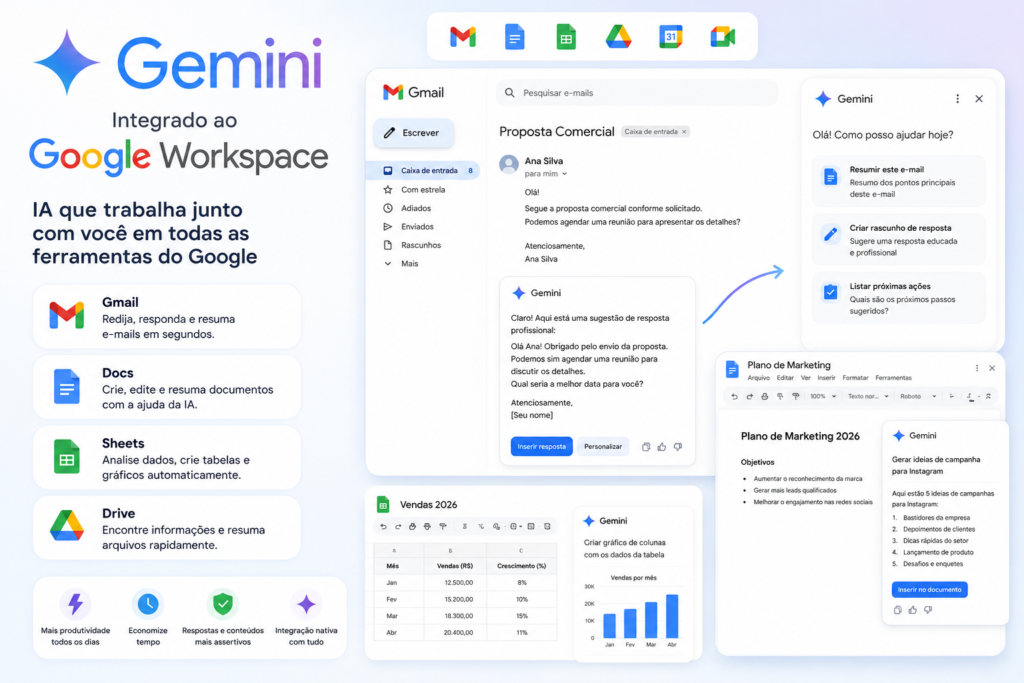Open the 100% zoom dropdown in Docs
The image size is (1024, 683).
click(823, 396)
